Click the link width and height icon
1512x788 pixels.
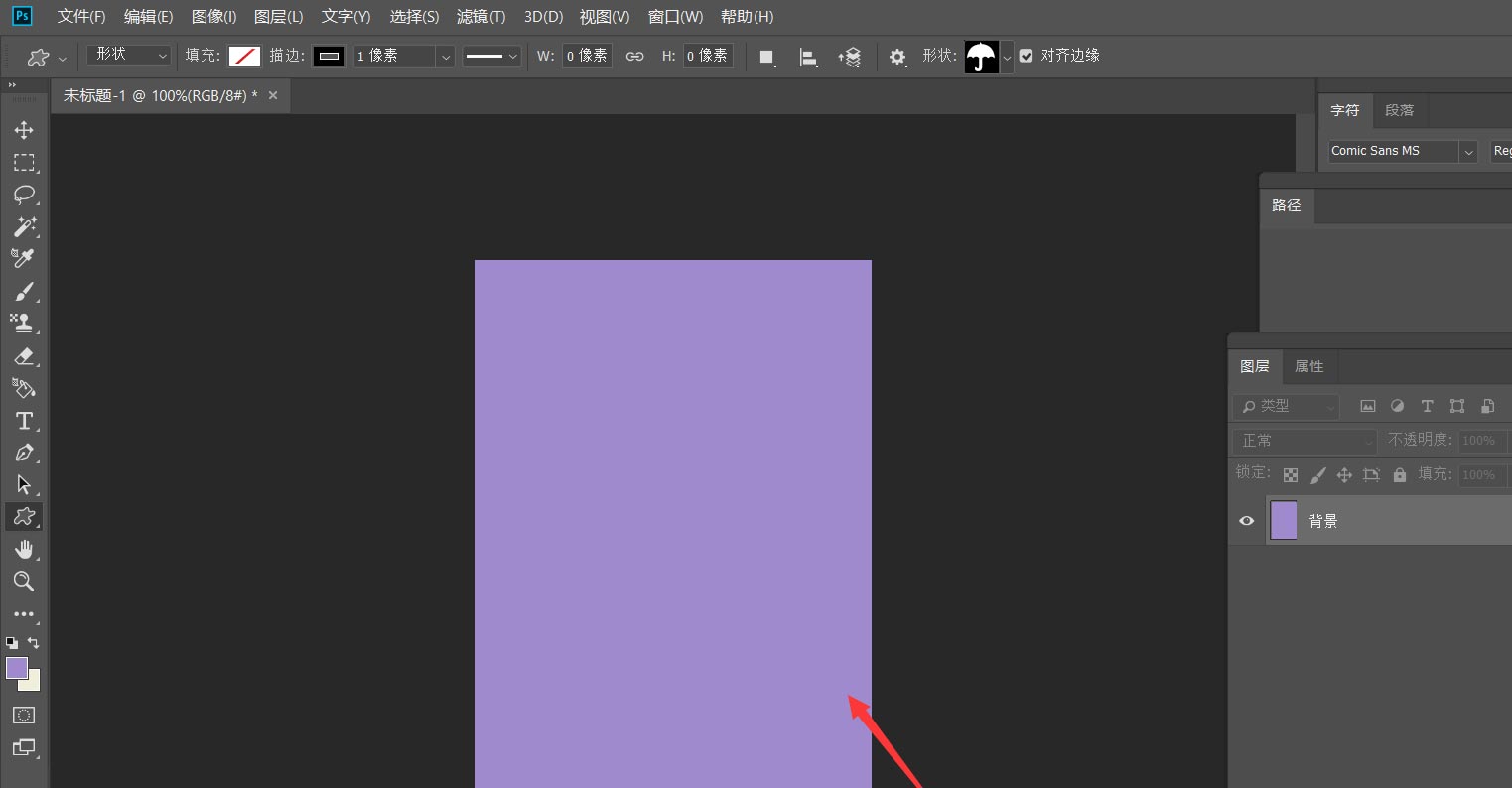[x=634, y=56]
